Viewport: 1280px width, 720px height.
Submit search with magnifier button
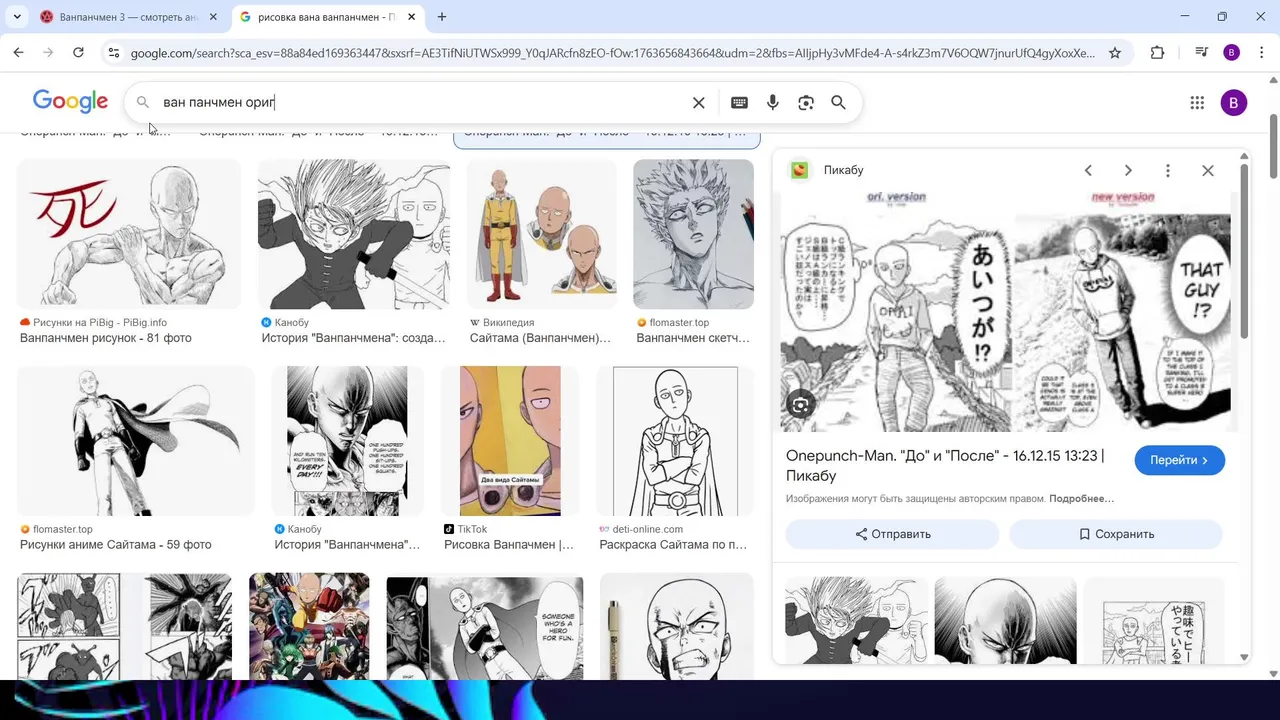point(838,102)
